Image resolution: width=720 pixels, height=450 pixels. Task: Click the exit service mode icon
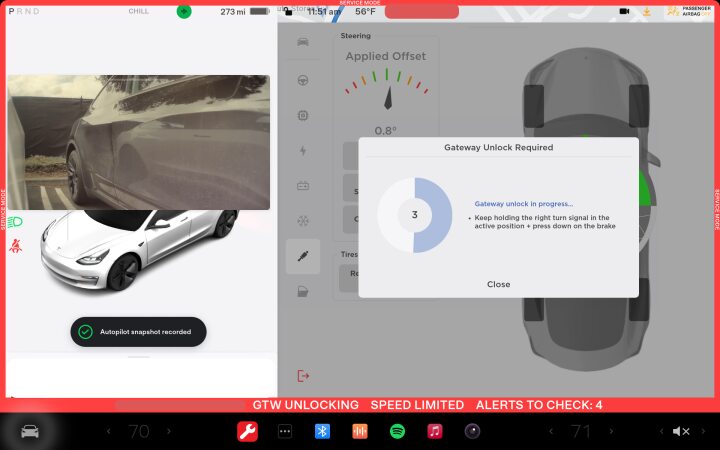(x=303, y=375)
